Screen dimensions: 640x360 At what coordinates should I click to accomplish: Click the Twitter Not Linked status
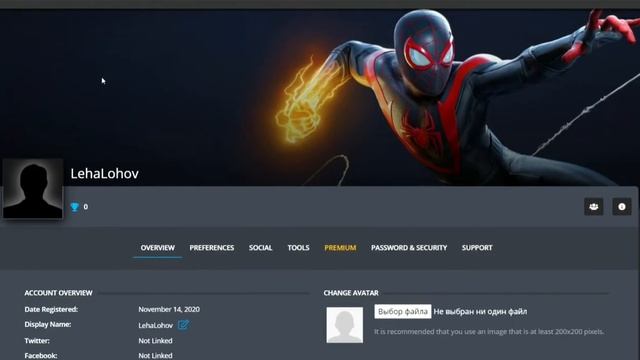pyautogui.click(x=155, y=341)
